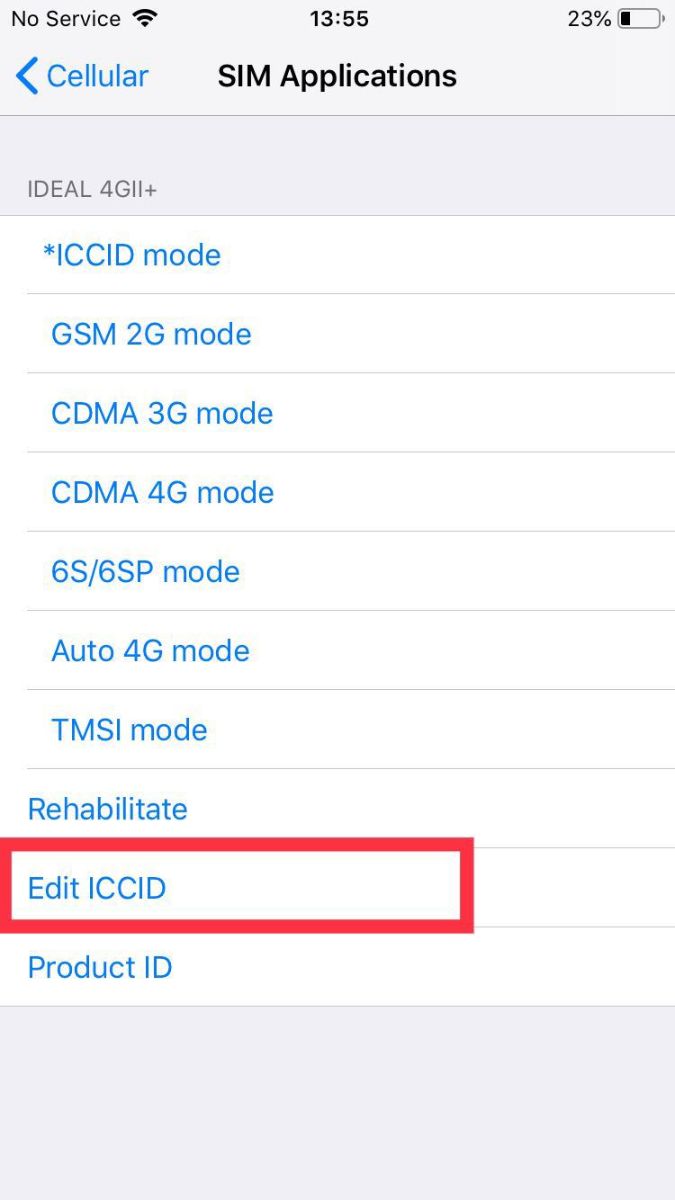Tap the SIM Applications title

click(x=337, y=76)
